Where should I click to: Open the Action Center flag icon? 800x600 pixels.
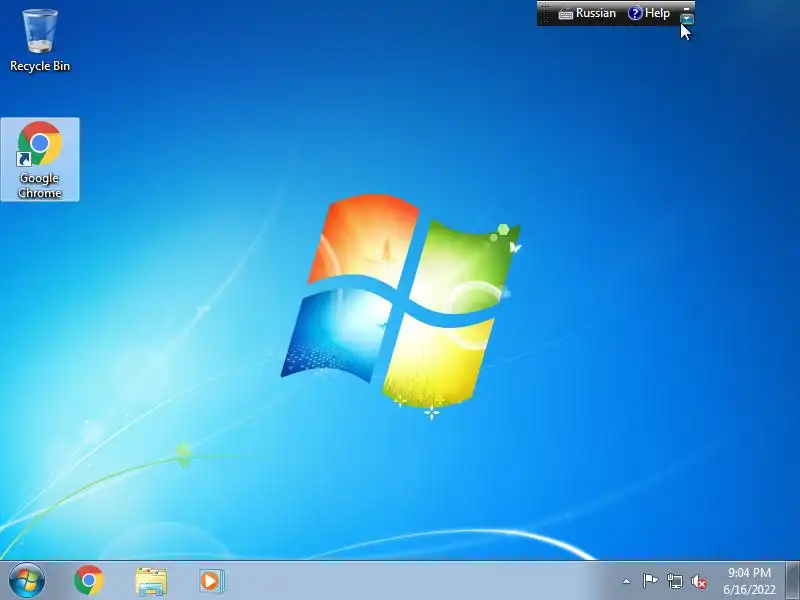(650, 581)
